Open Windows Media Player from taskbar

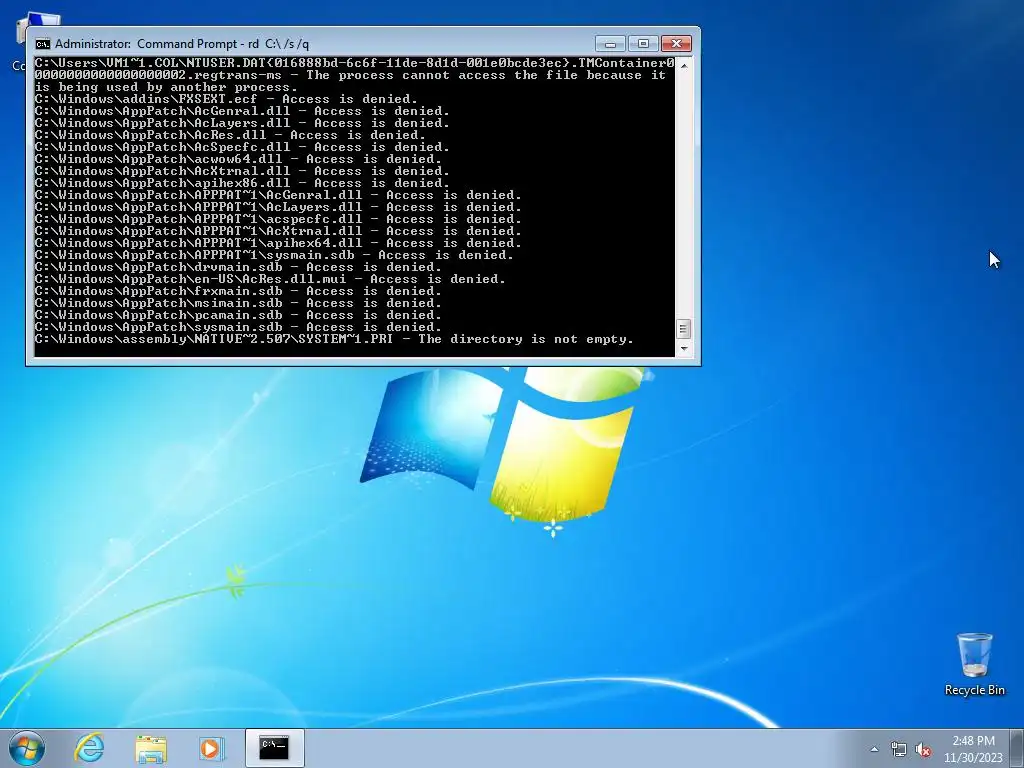[x=211, y=748]
